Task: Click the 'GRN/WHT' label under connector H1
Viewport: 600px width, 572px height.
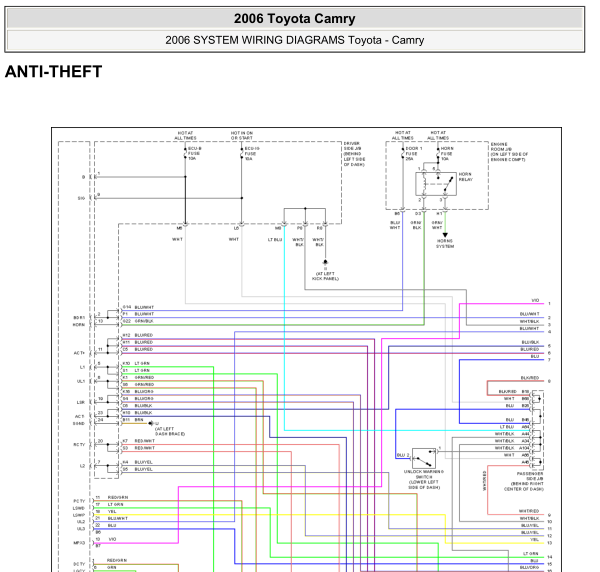Action: click(437, 225)
